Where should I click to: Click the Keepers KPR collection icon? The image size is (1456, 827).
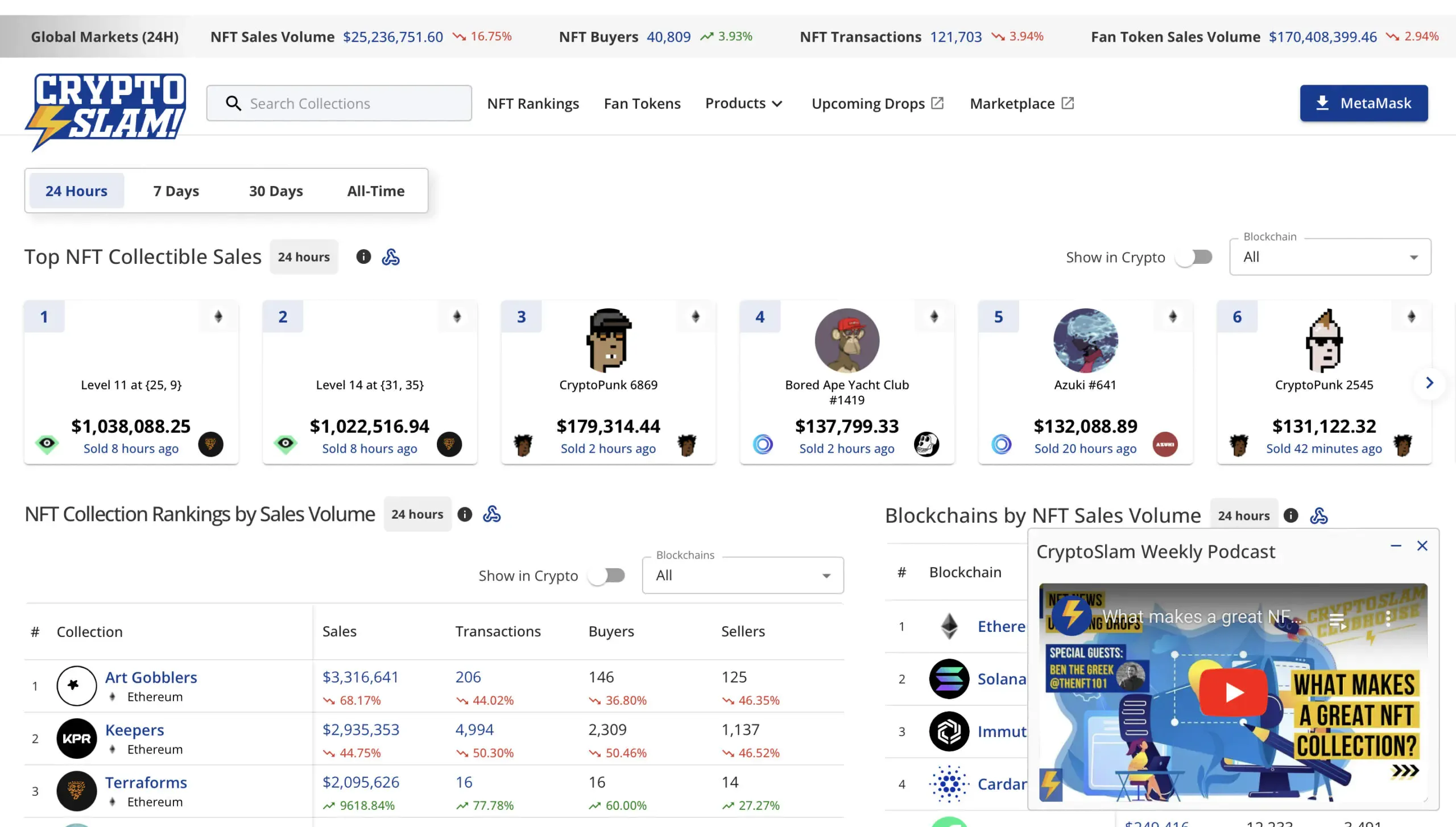click(x=76, y=738)
